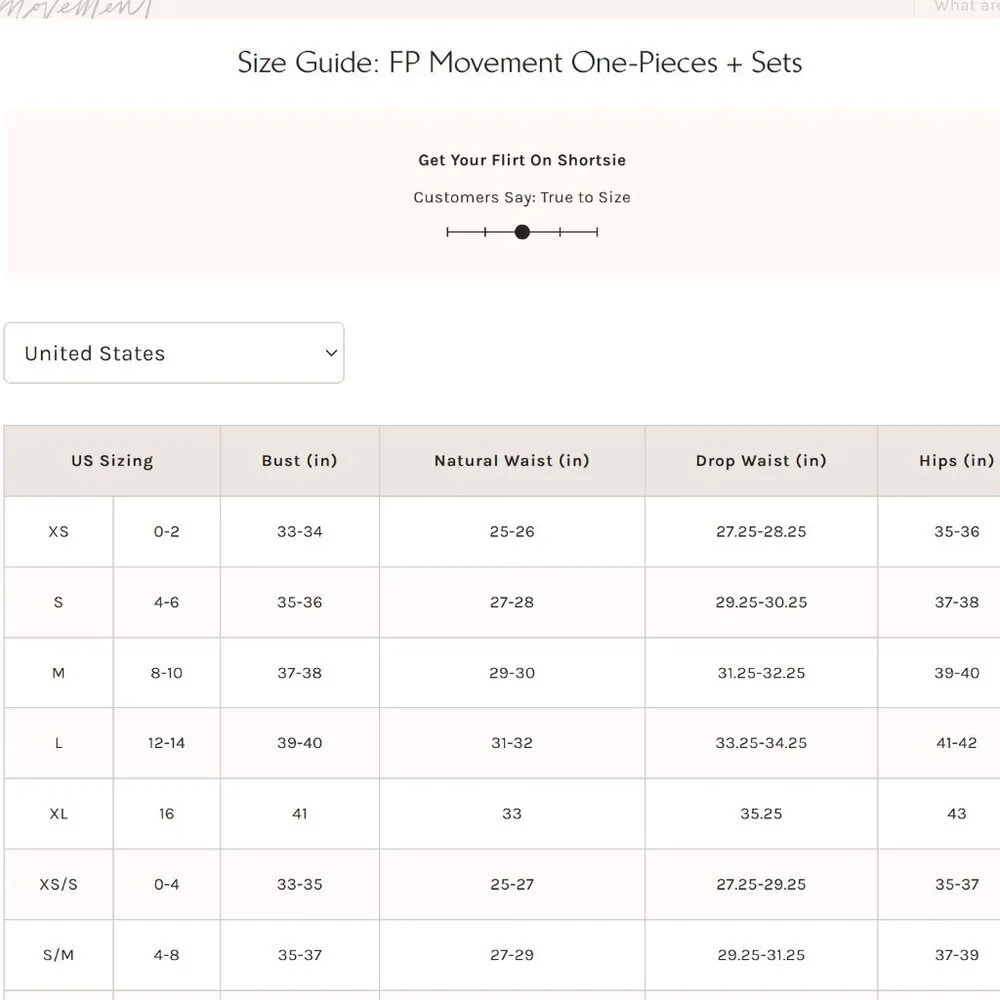This screenshot has width=1000, height=1000.
Task: Click the FP Movement logo
Action: [x=75, y=8]
